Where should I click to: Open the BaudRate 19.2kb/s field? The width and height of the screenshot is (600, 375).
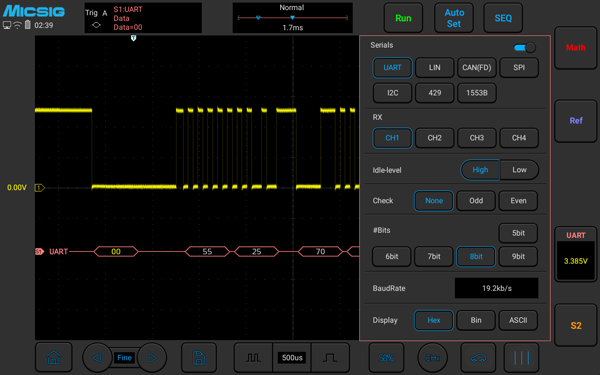coord(496,288)
